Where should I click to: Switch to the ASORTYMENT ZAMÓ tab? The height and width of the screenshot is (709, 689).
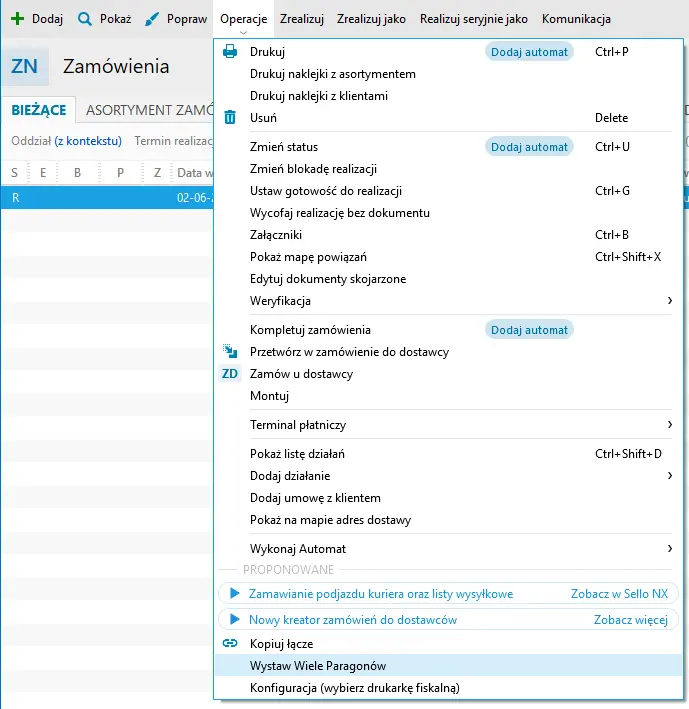(149, 110)
